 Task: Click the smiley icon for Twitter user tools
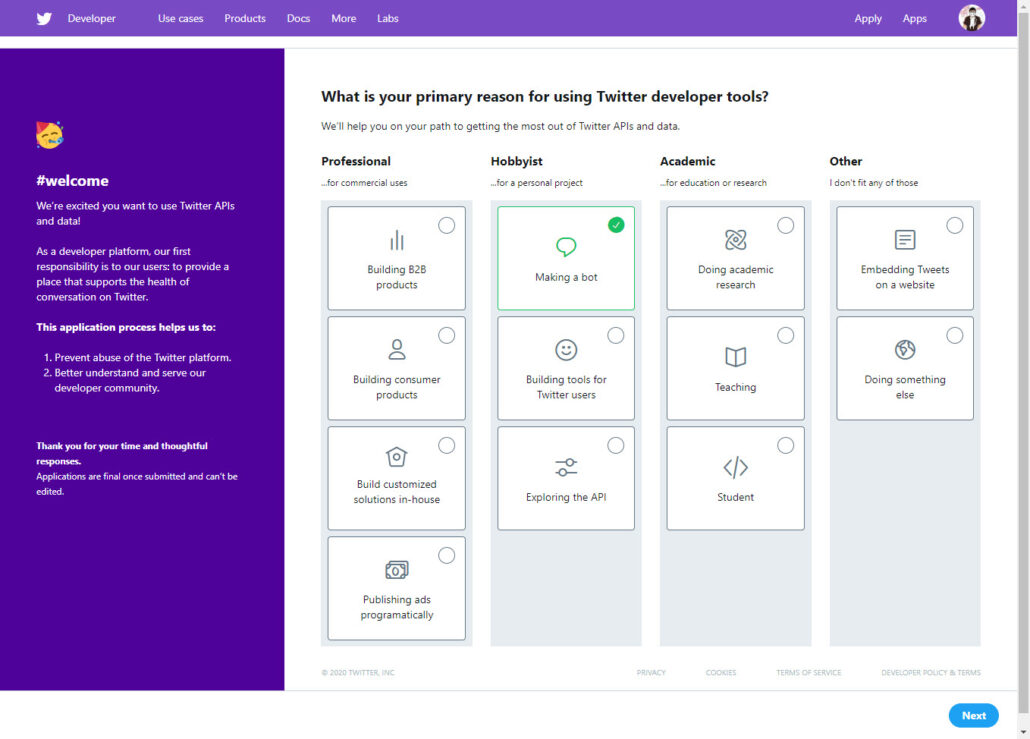[566, 350]
